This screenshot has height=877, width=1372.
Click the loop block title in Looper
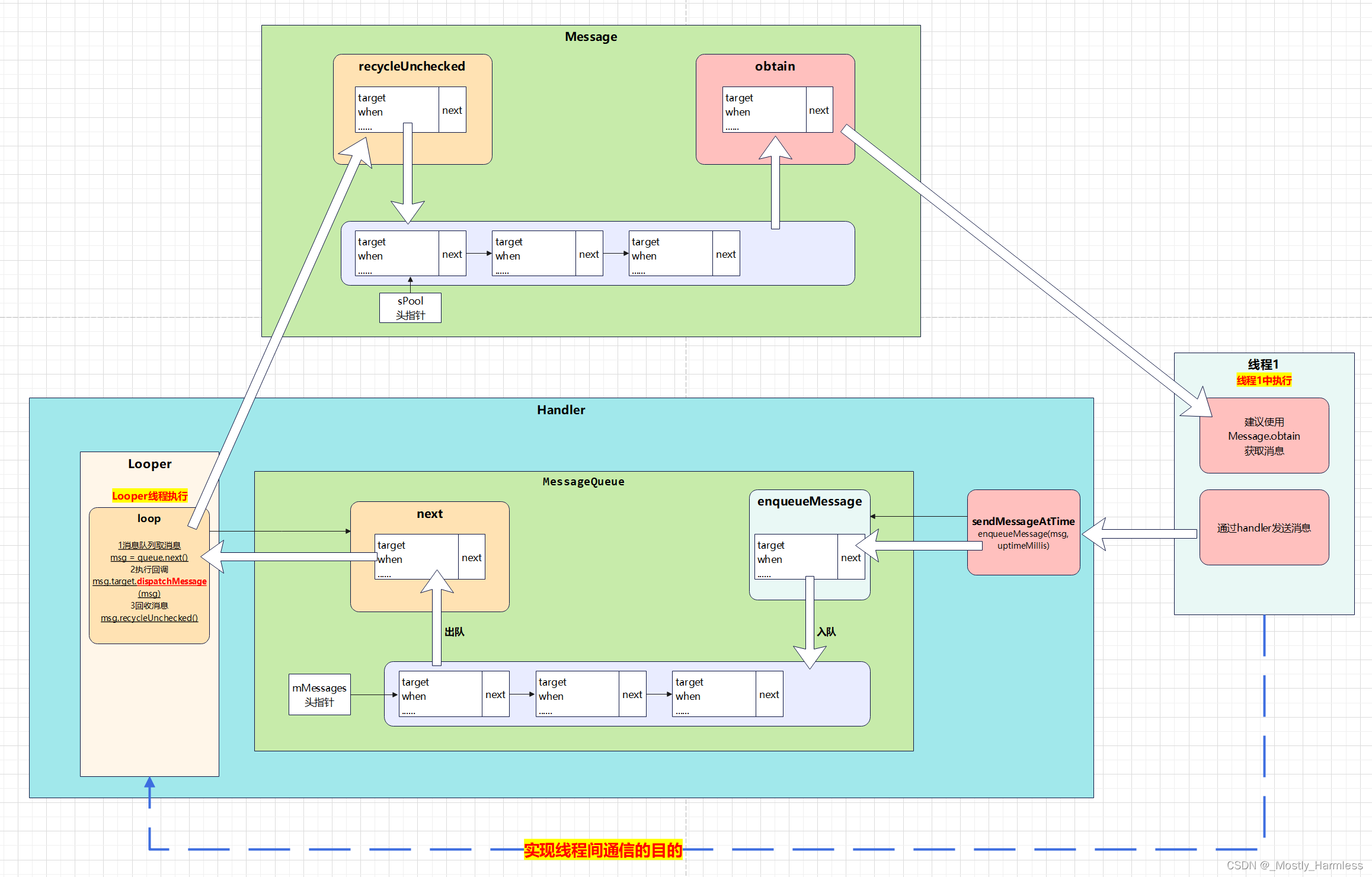pyautogui.click(x=149, y=518)
